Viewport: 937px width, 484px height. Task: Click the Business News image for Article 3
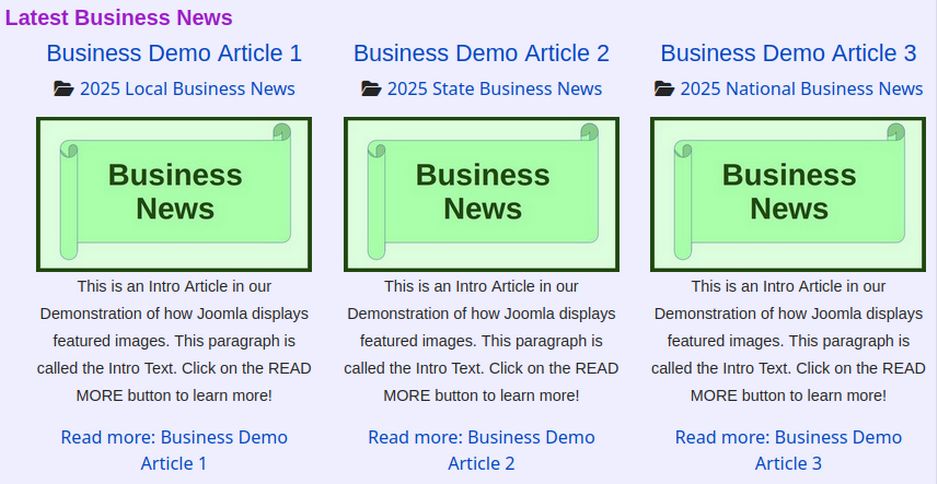point(788,194)
